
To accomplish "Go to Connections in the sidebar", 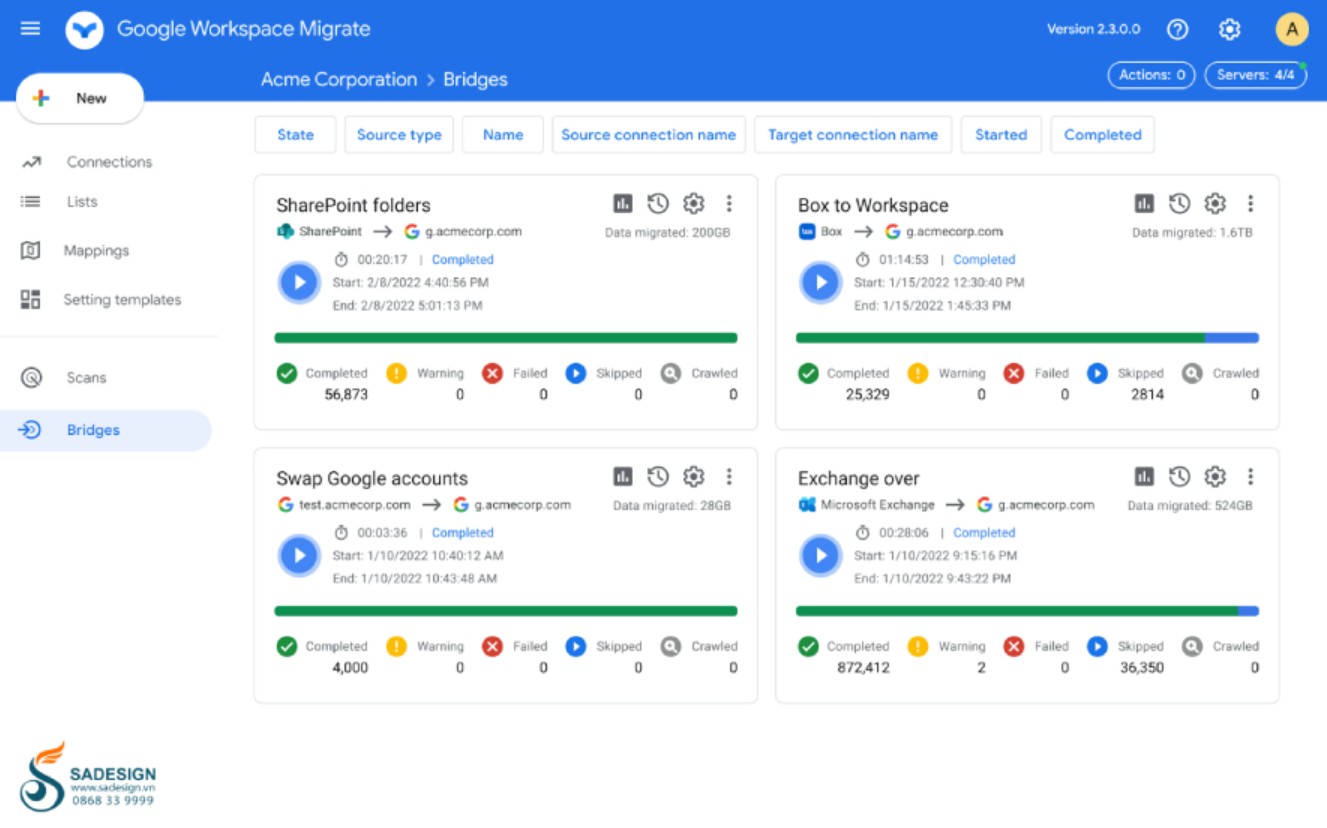I will (x=109, y=162).
